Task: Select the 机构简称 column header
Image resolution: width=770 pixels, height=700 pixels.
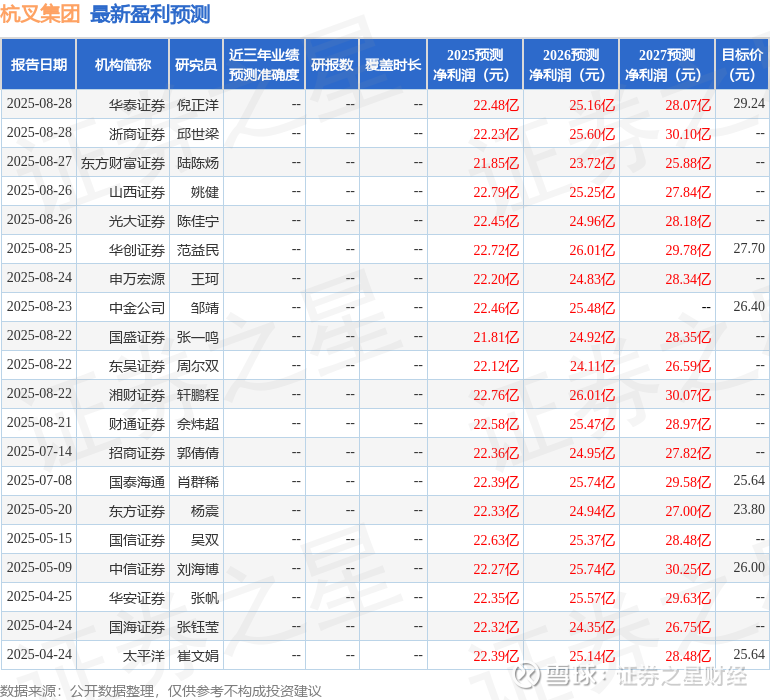Action: [123, 64]
